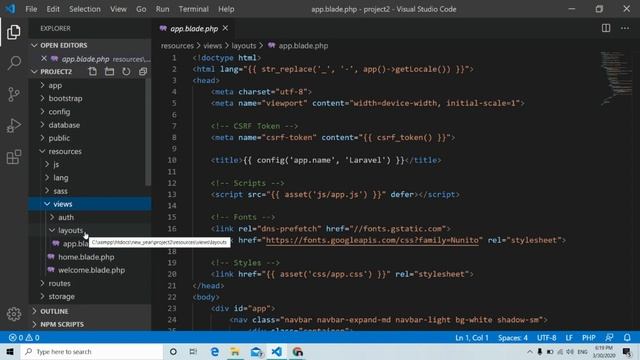The height and width of the screenshot is (360, 640).
Task: Open home.blade.php from explorer
Action: pyautogui.click(x=86, y=257)
